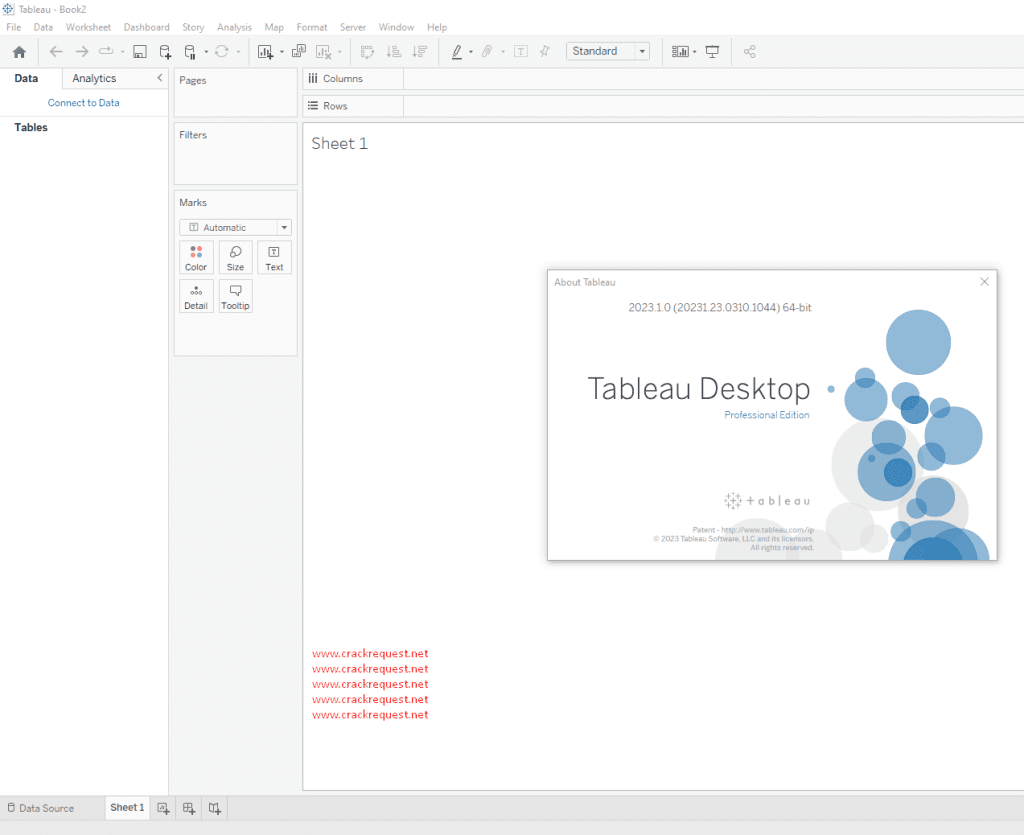This screenshot has width=1024, height=835.
Task: Open the Size mark property
Action: [235, 257]
